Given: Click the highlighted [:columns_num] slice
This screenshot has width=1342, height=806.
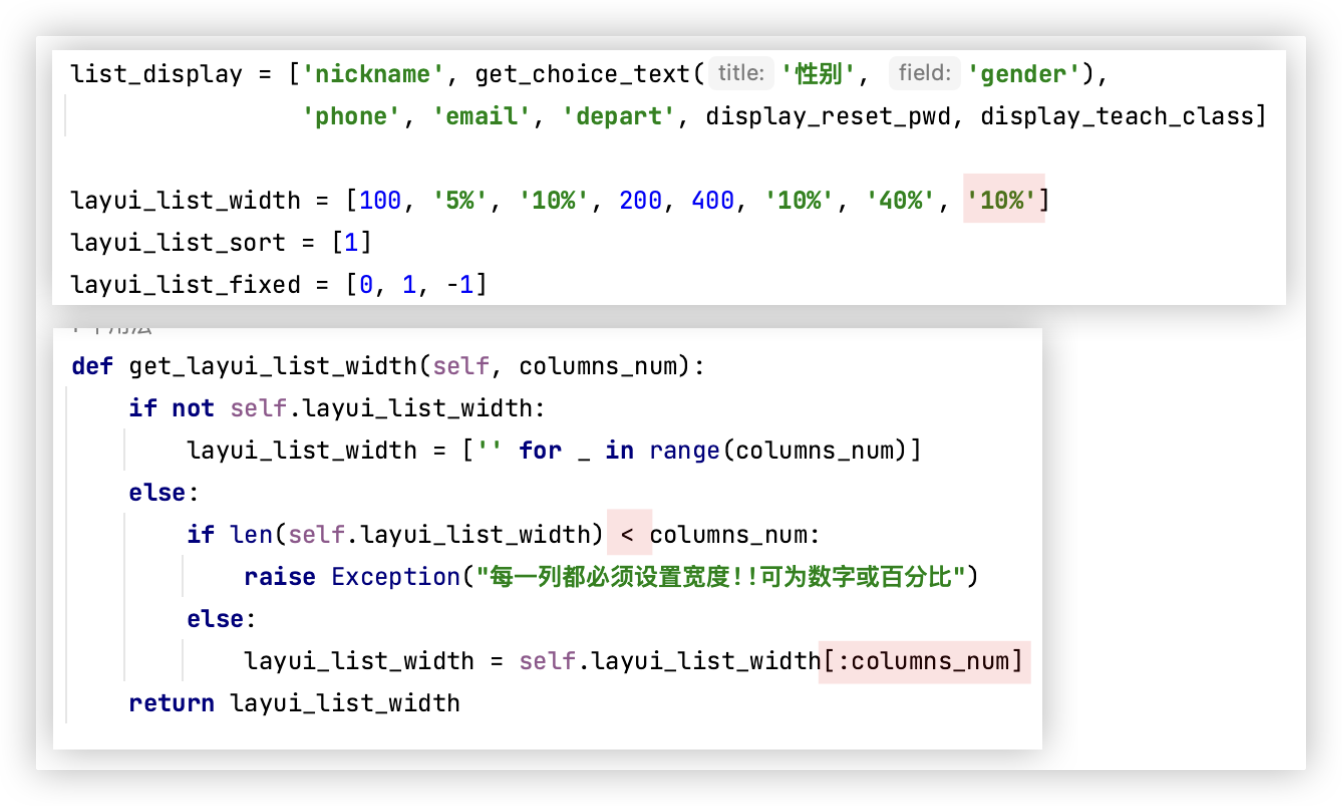Looking at the screenshot, I should pos(923,661).
